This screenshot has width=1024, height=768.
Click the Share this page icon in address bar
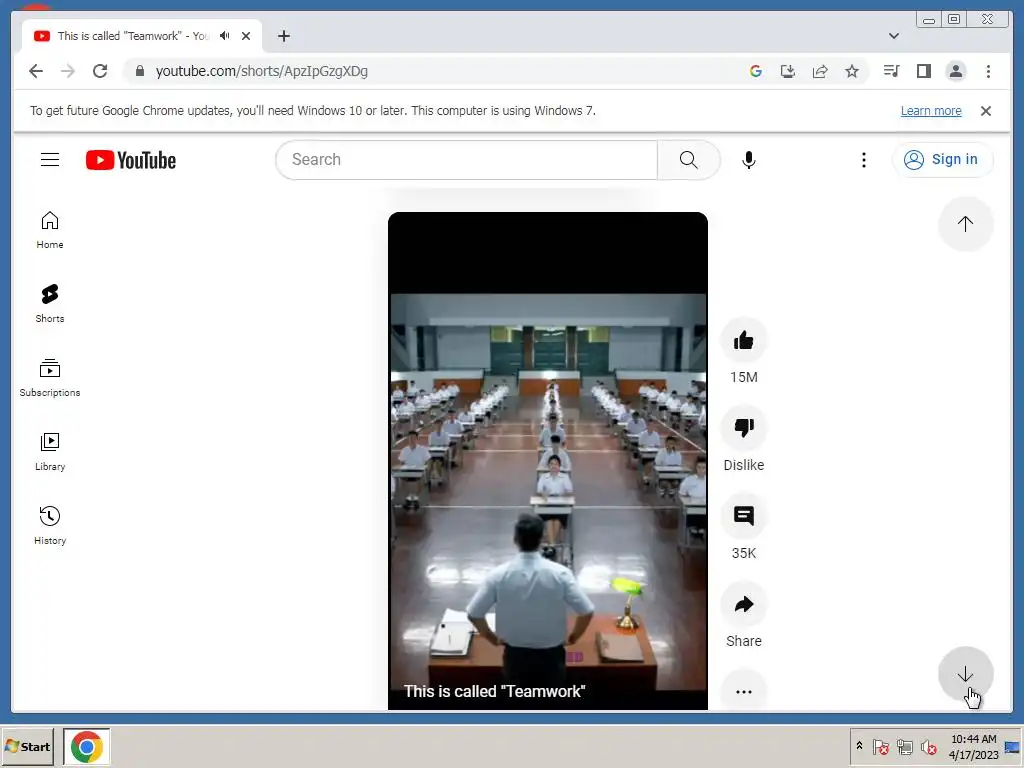coord(820,71)
